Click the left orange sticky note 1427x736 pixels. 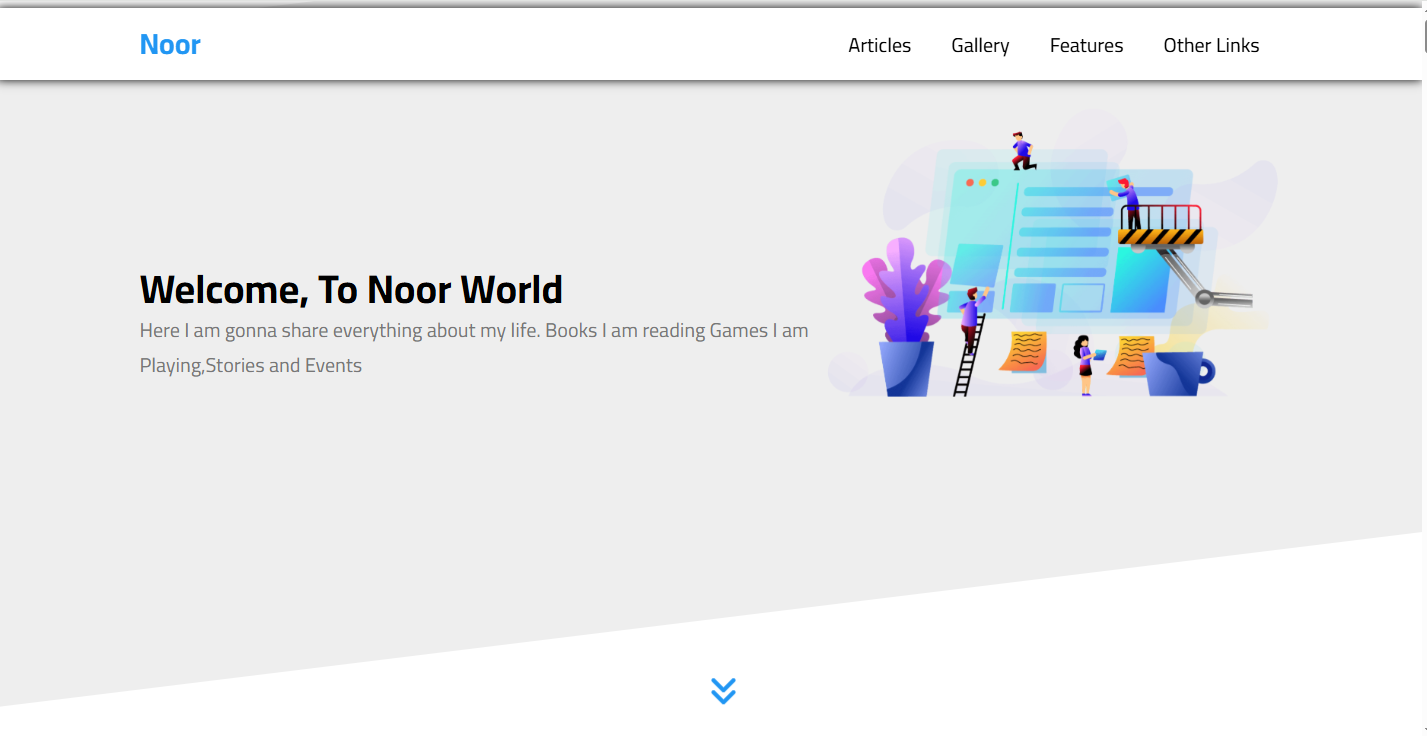coord(1023,352)
